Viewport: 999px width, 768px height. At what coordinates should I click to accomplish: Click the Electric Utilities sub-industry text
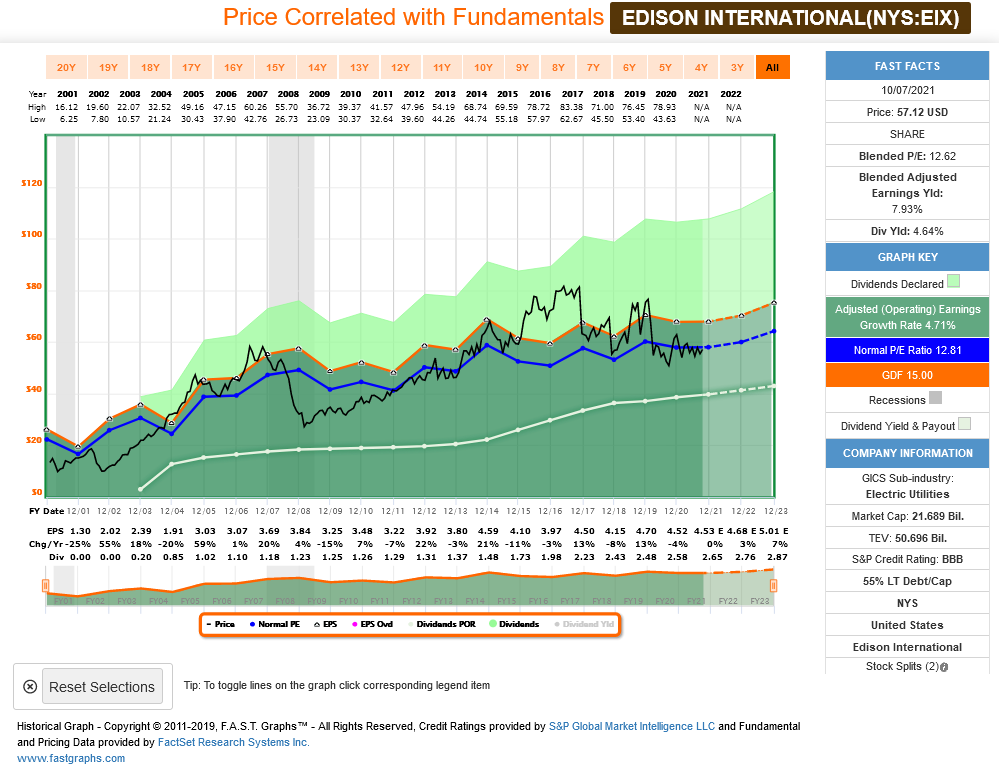pyautogui.click(x=907, y=494)
